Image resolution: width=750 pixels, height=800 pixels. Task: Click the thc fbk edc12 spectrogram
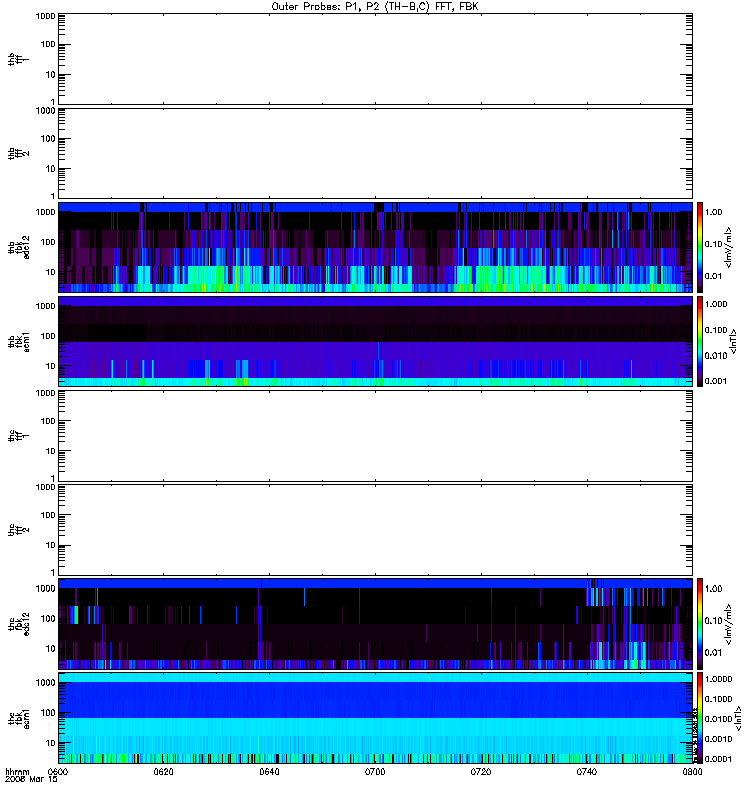click(x=375, y=623)
